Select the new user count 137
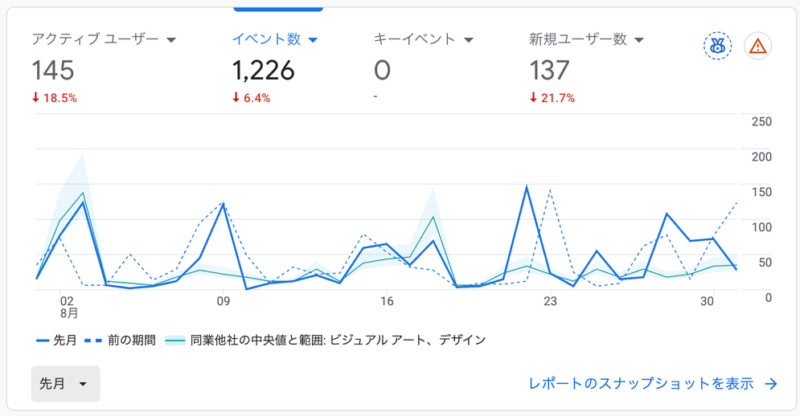Screen dimensions: 800x416 tap(549, 70)
